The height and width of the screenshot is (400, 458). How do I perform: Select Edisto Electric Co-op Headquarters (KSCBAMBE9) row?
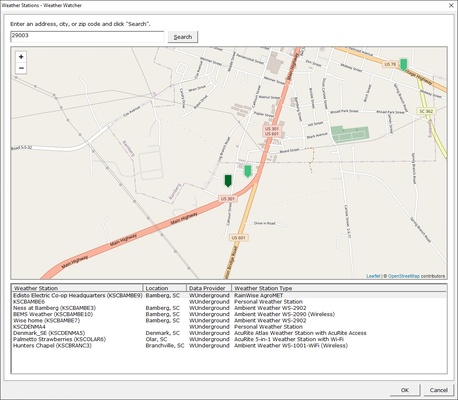pos(229,295)
